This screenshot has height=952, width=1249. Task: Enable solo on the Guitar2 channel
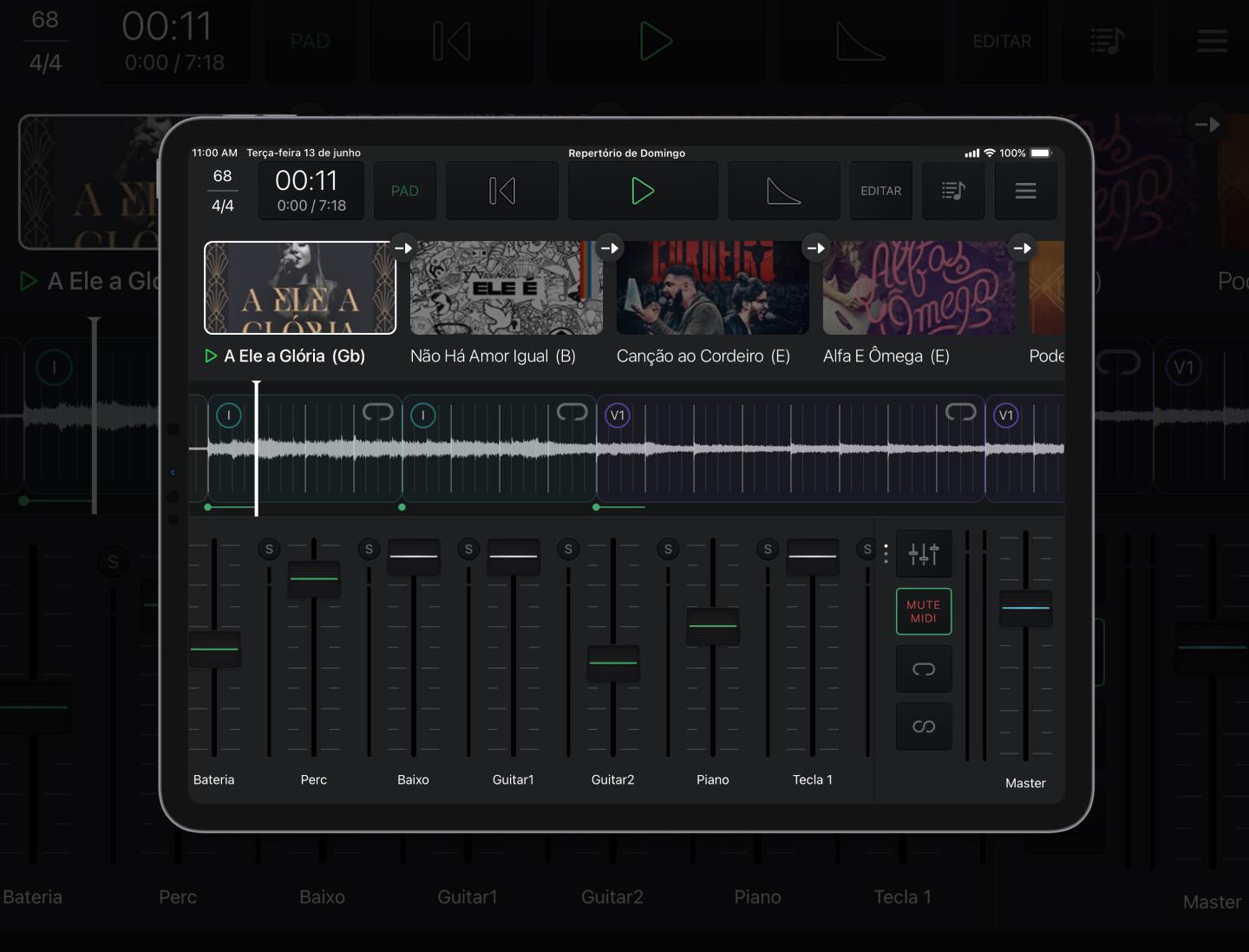pos(568,549)
